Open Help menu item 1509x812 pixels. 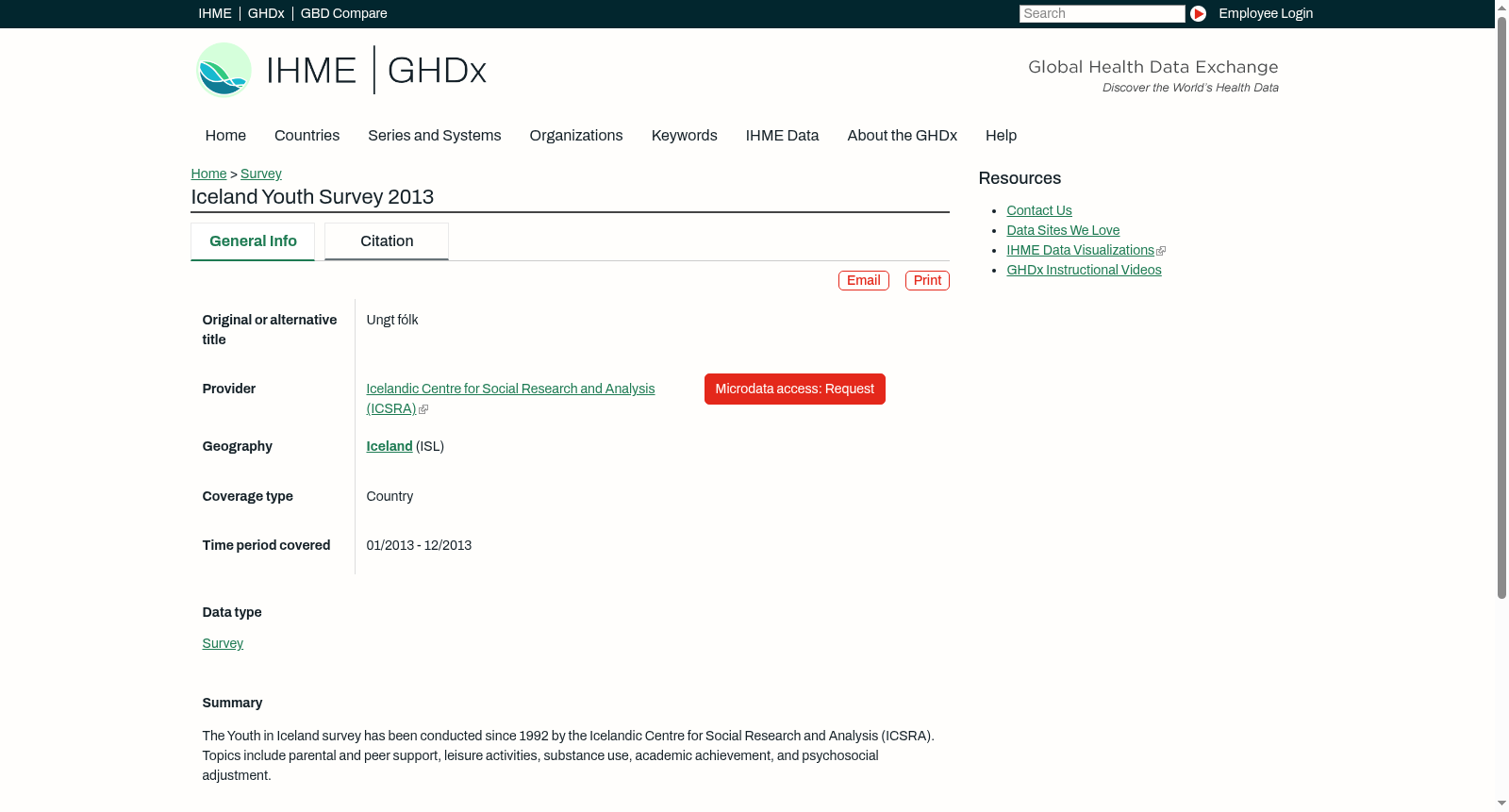[1001, 136]
